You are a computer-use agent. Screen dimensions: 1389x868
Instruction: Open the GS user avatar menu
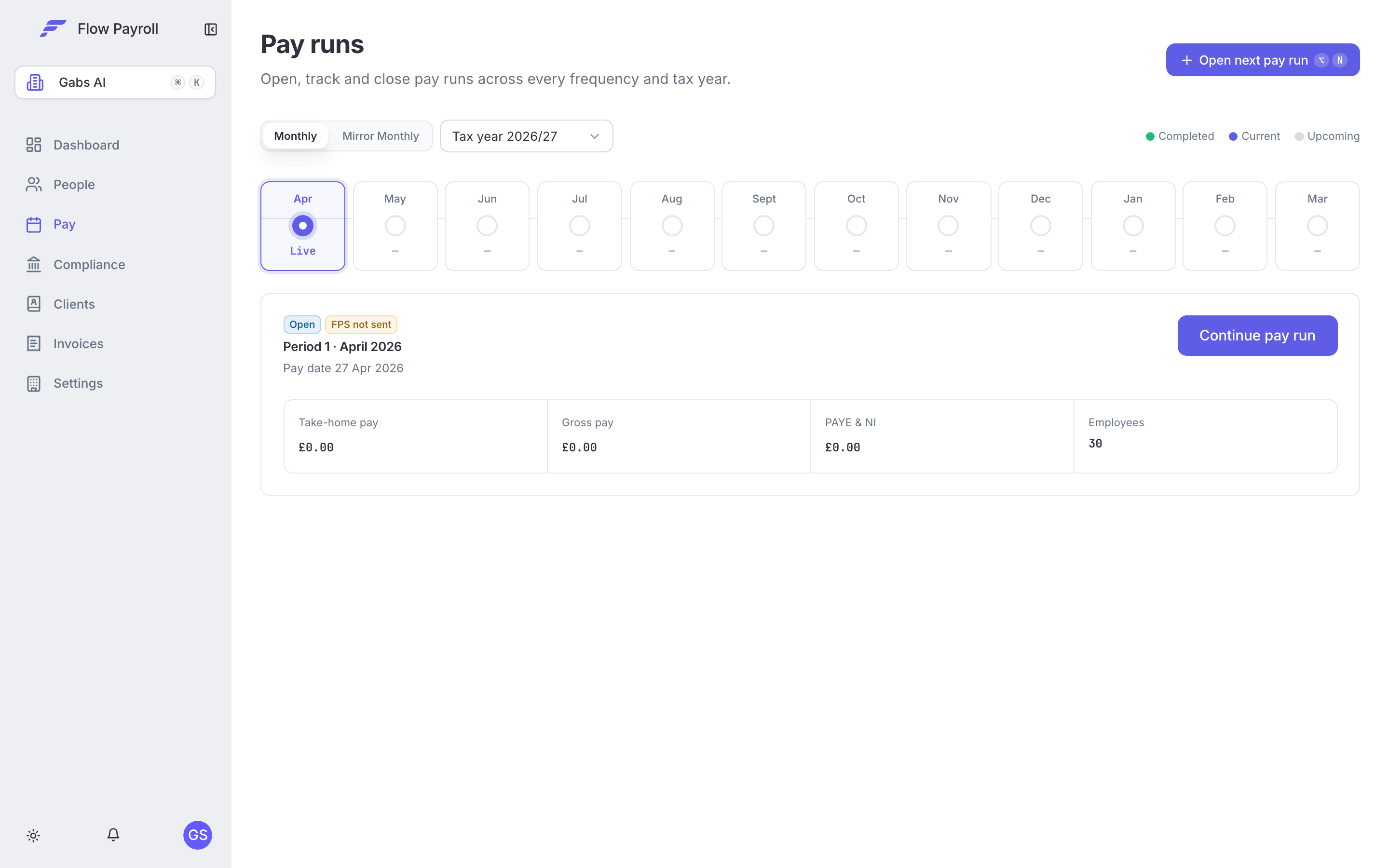[x=197, y=835]
